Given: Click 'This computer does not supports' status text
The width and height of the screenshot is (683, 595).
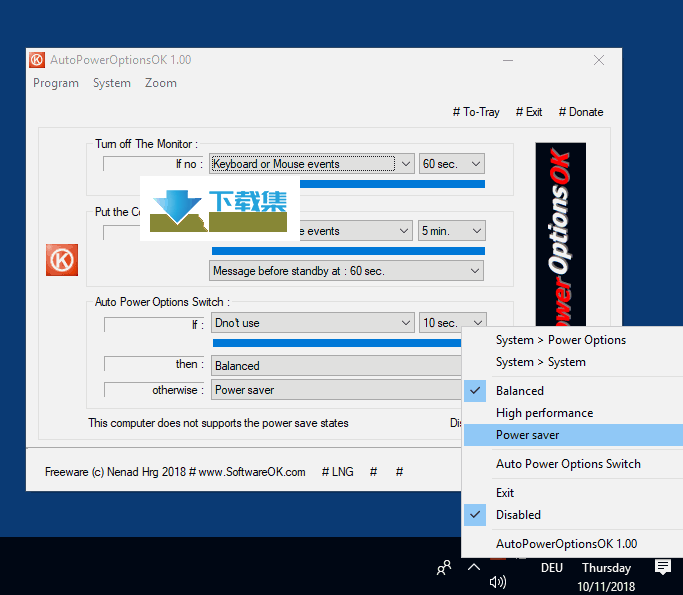Looking at the screenshot, I should [x=218, y=423].
